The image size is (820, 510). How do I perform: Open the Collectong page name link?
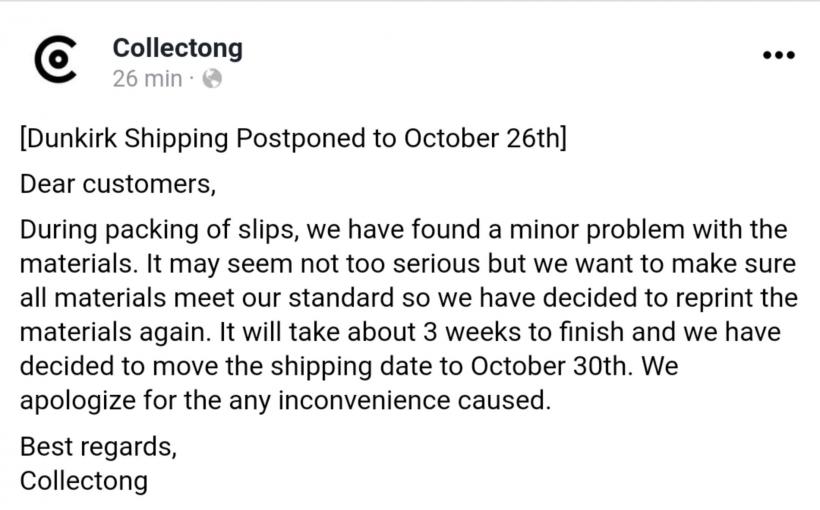(x=177, y=47)
